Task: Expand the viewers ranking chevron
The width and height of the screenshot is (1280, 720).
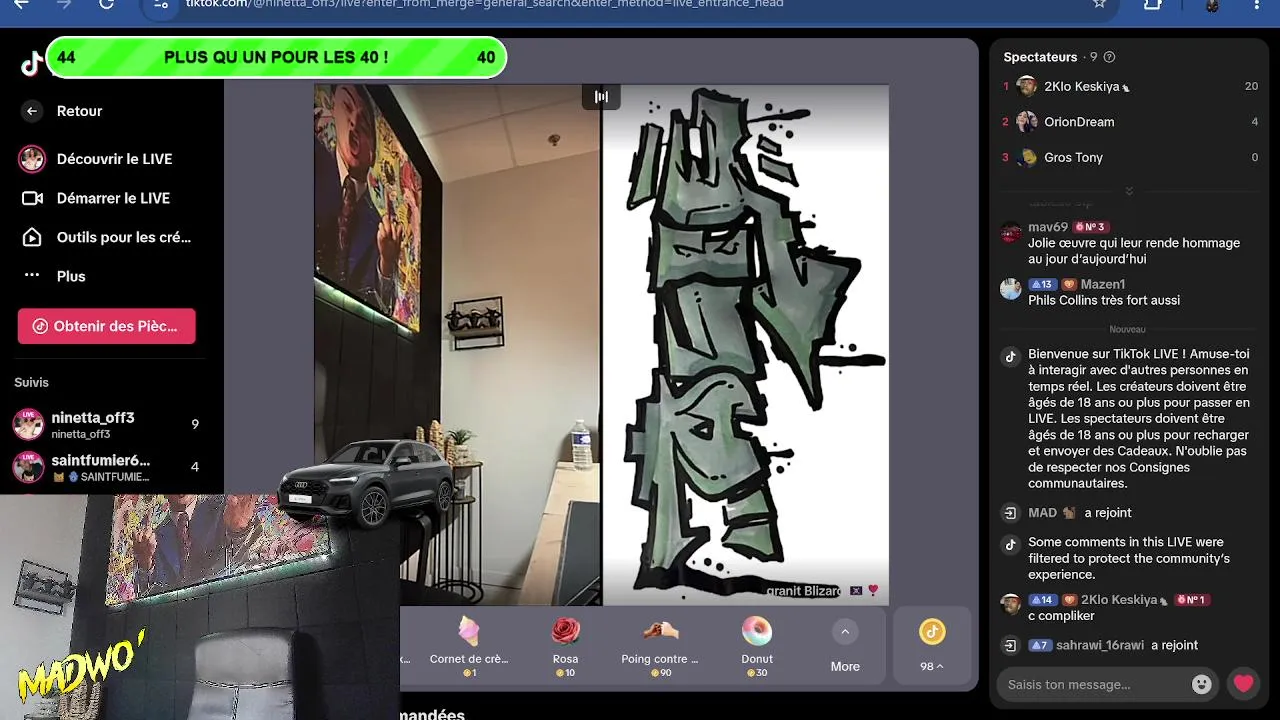Action: [1129, 190]
